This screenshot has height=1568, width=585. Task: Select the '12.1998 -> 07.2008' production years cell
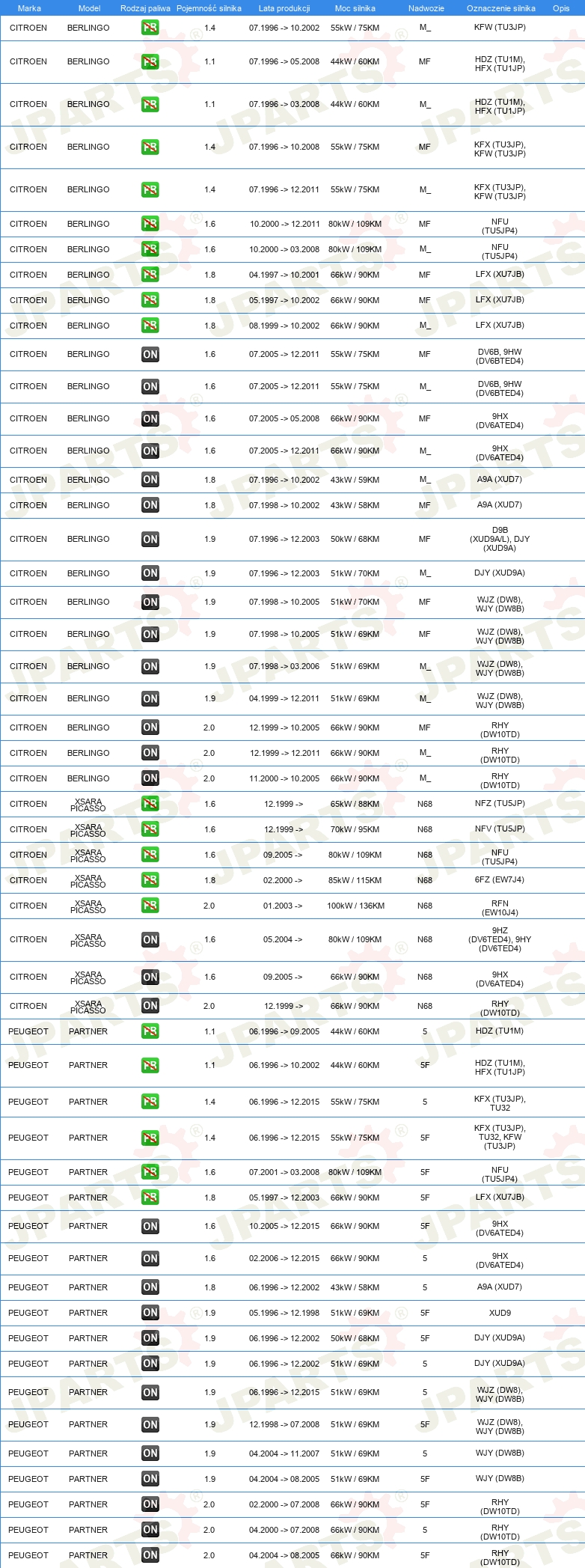tap(284, 1424)
